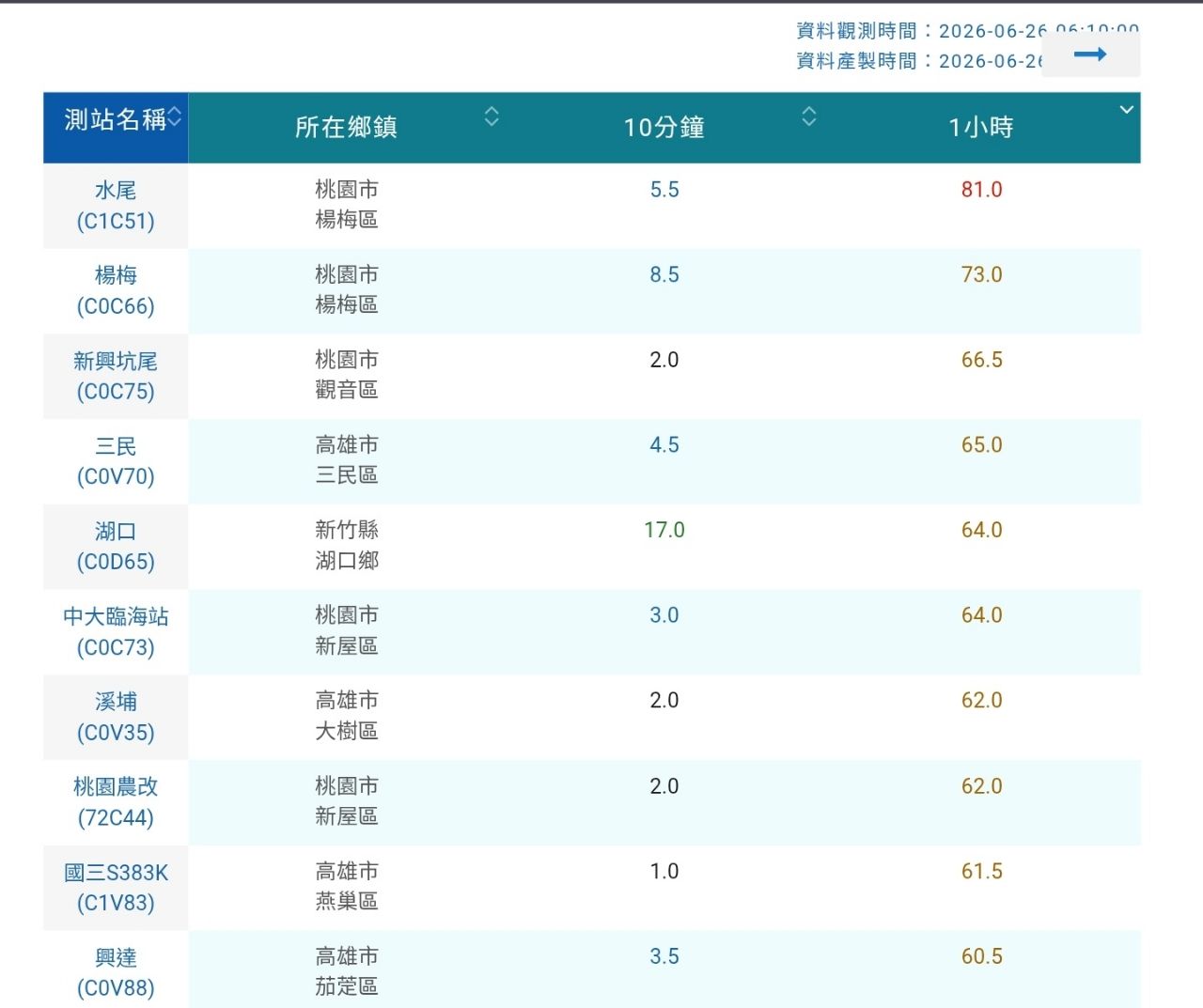Open station link 湖口 (C0D65)
Screen dimensions: 1203x1008
[116, 547]
